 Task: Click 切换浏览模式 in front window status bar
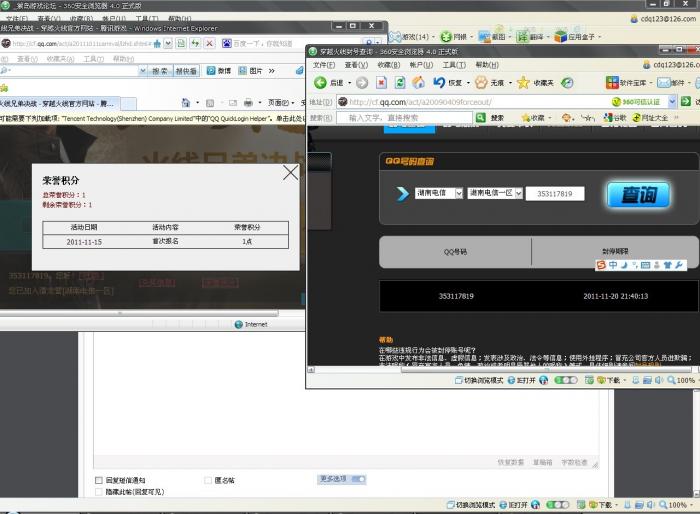coord(479,380)
